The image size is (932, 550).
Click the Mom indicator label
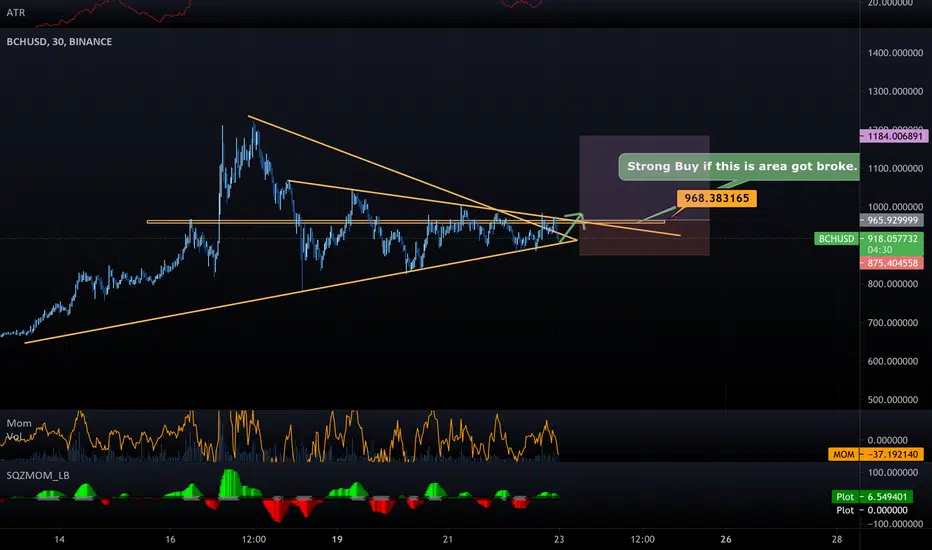tap(19, 423)
